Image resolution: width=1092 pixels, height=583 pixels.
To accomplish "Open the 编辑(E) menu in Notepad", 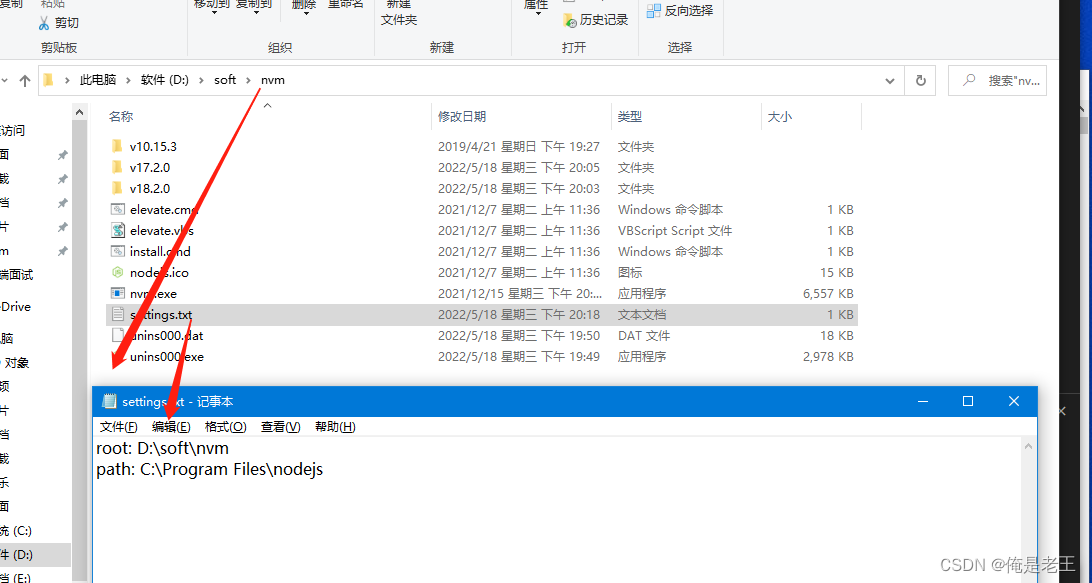I will 170,426.
